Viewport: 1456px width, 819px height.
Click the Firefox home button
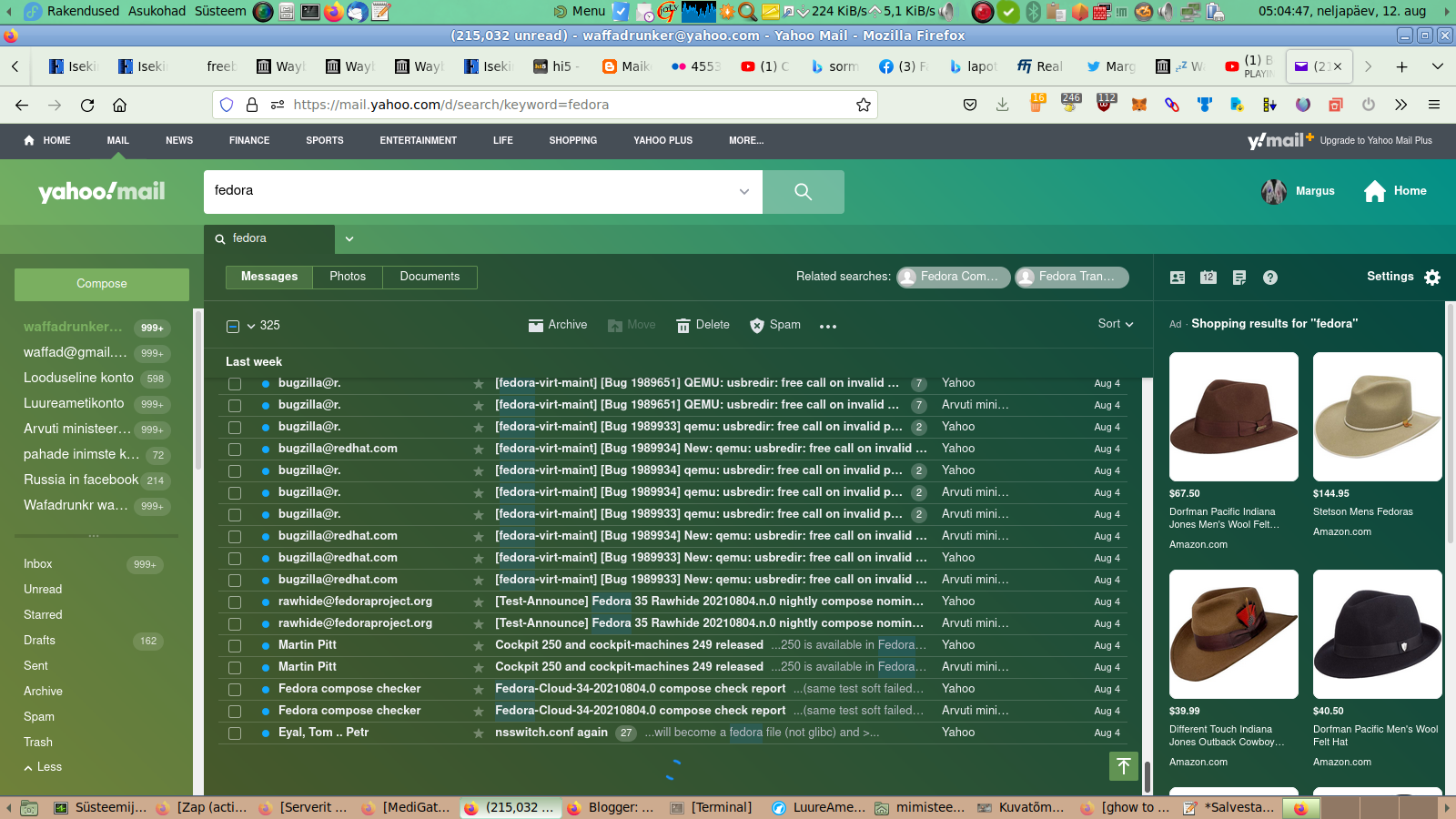[x=119, y=105]
